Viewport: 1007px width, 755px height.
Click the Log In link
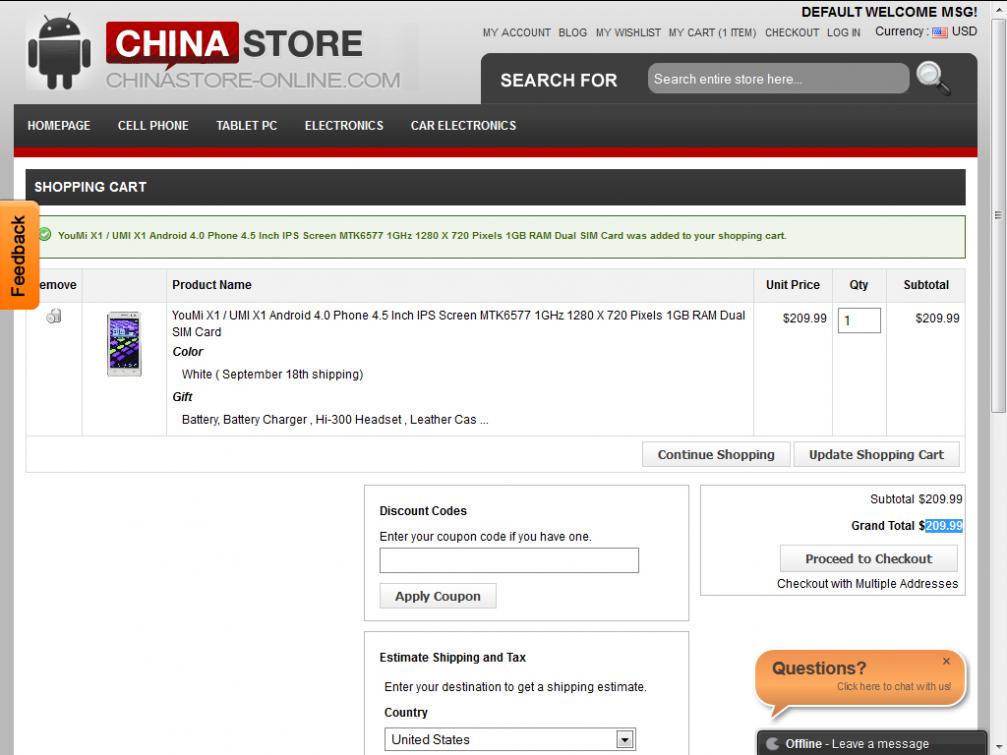coord(843,33)
